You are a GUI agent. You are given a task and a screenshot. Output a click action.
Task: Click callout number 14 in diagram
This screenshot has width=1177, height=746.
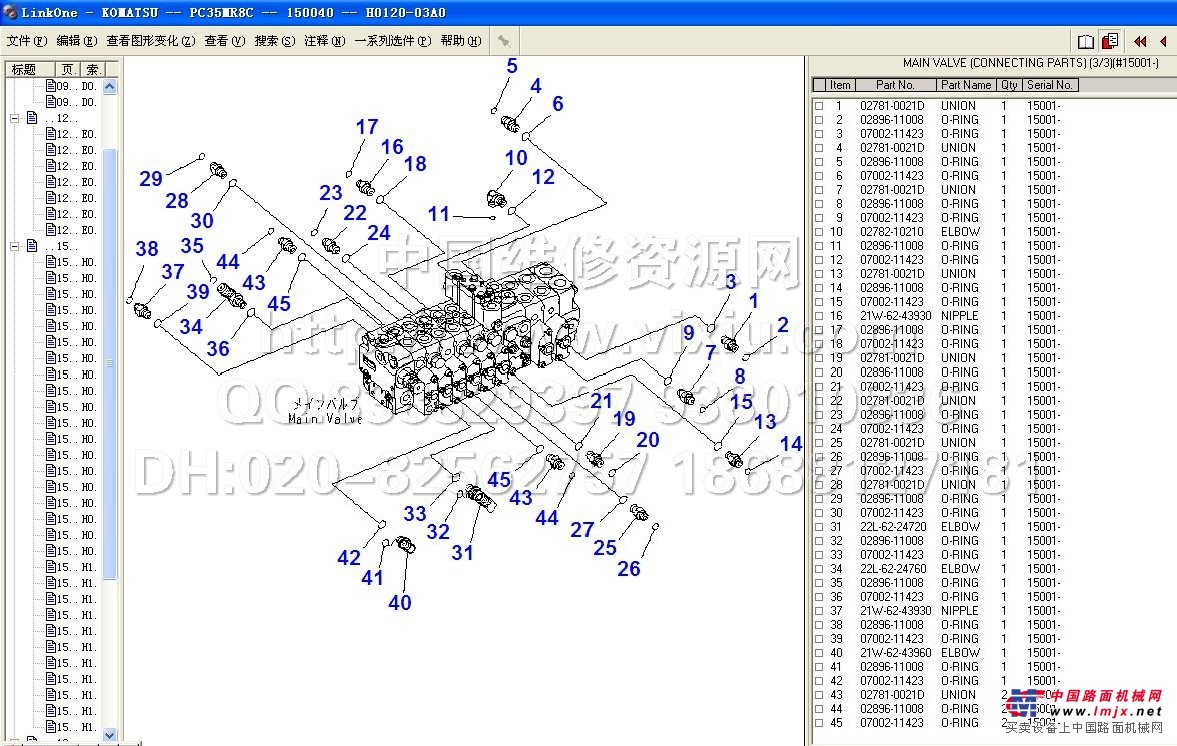click(790, 444)
